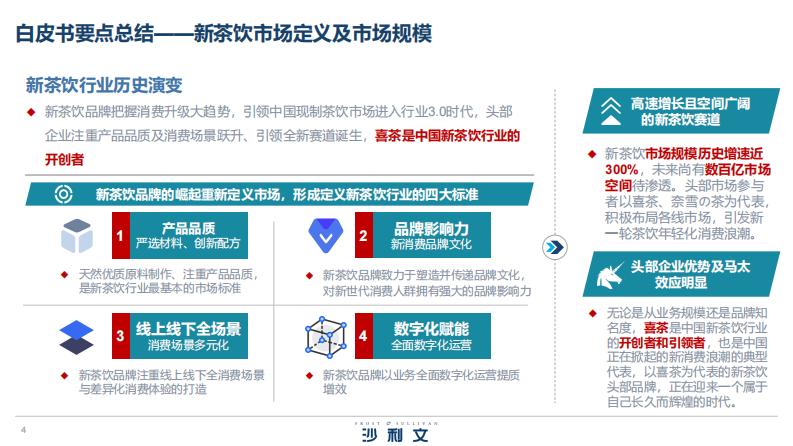Click the blue shield icon beside 品牌影响力
Viewport: 793px width, 446px height.
[326, 235]
